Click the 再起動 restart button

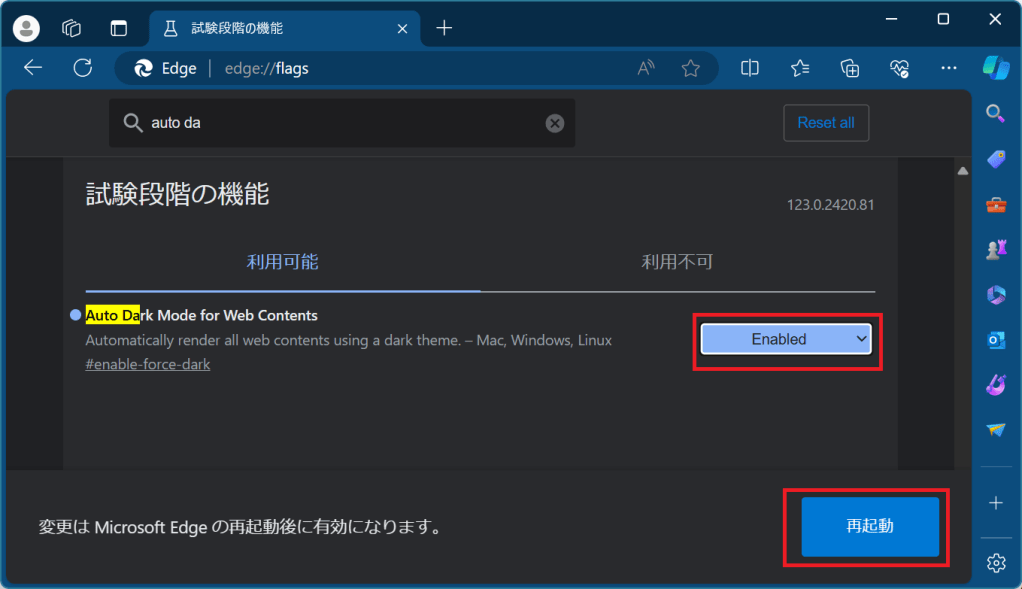point(870,526)
